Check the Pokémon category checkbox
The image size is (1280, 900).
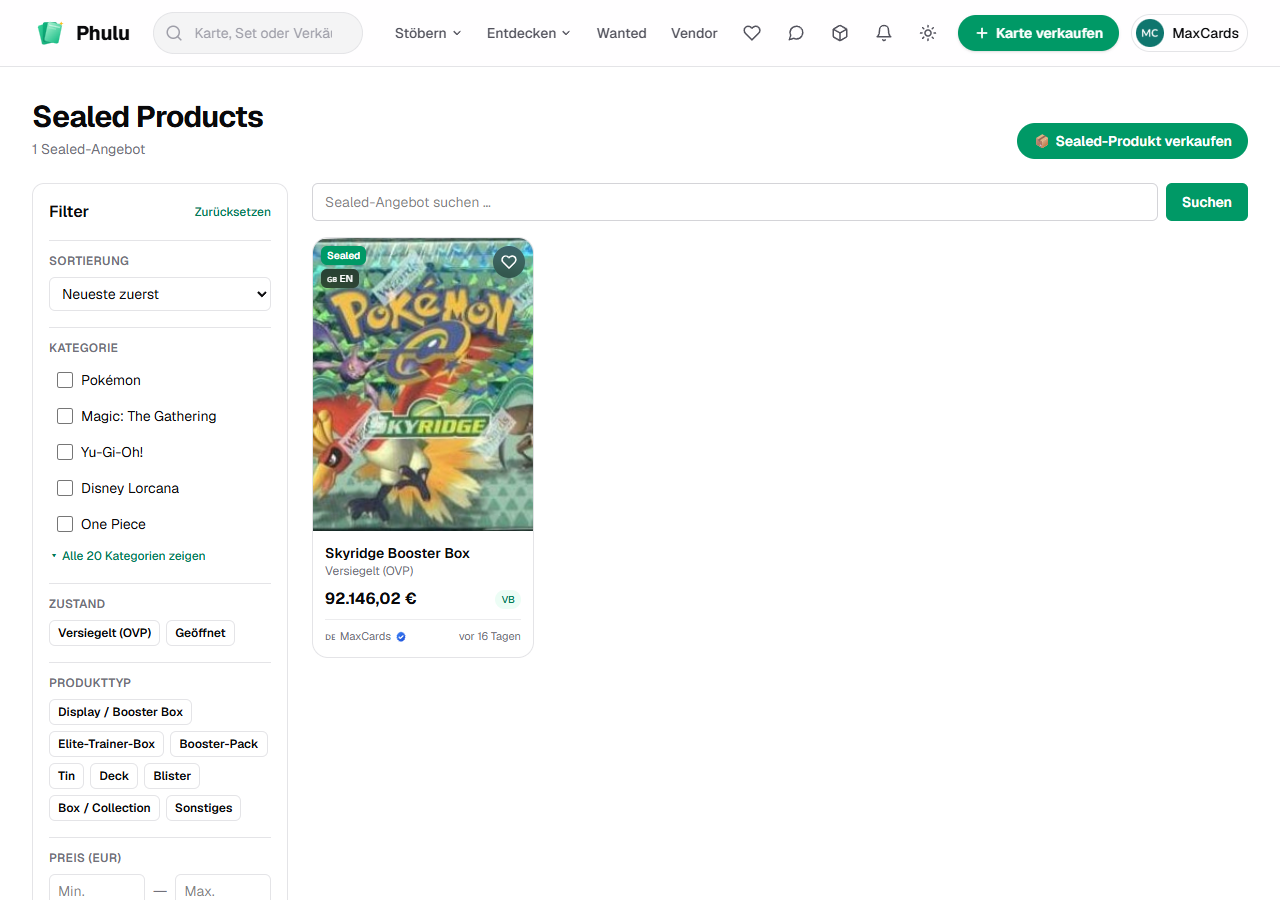pos(65,380)
